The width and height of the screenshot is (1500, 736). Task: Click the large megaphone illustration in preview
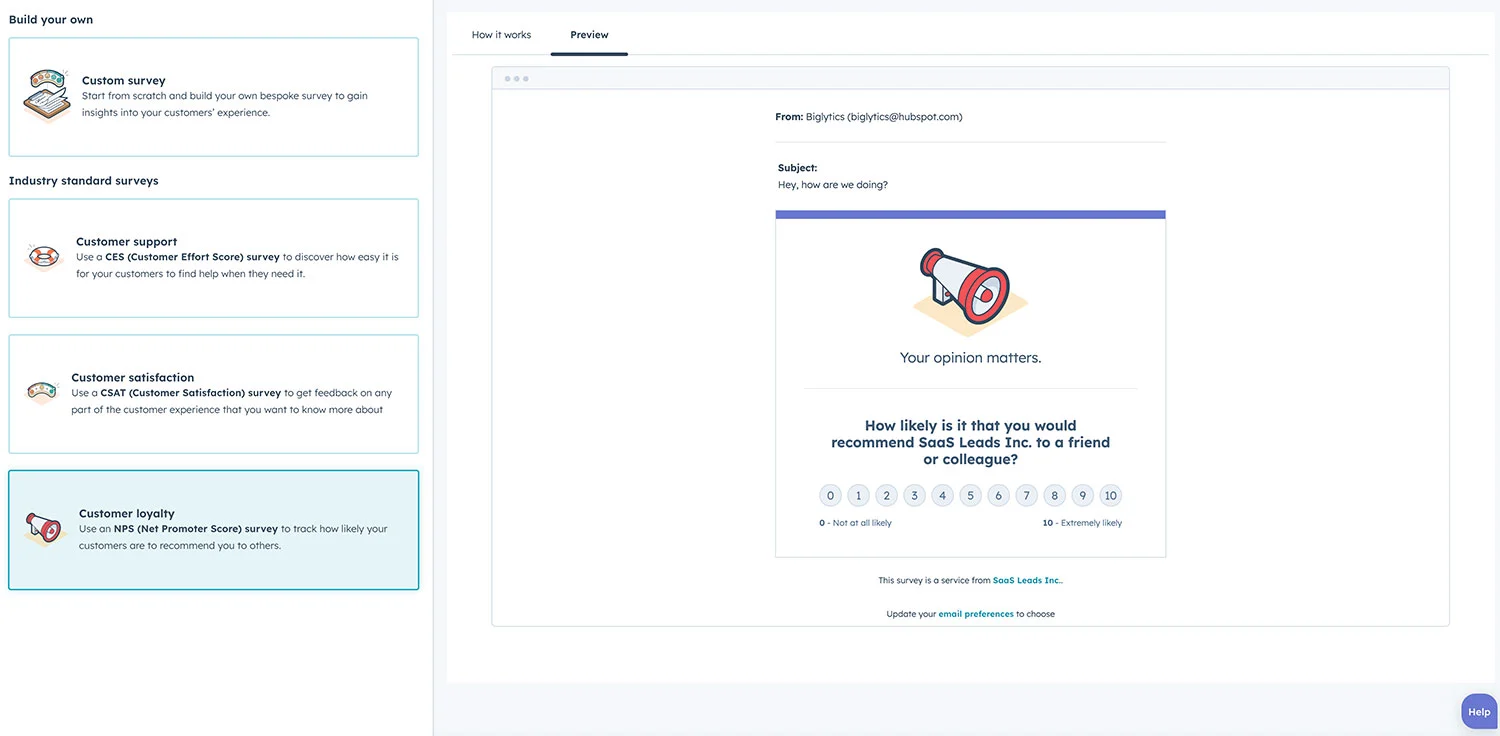point(969,290)
